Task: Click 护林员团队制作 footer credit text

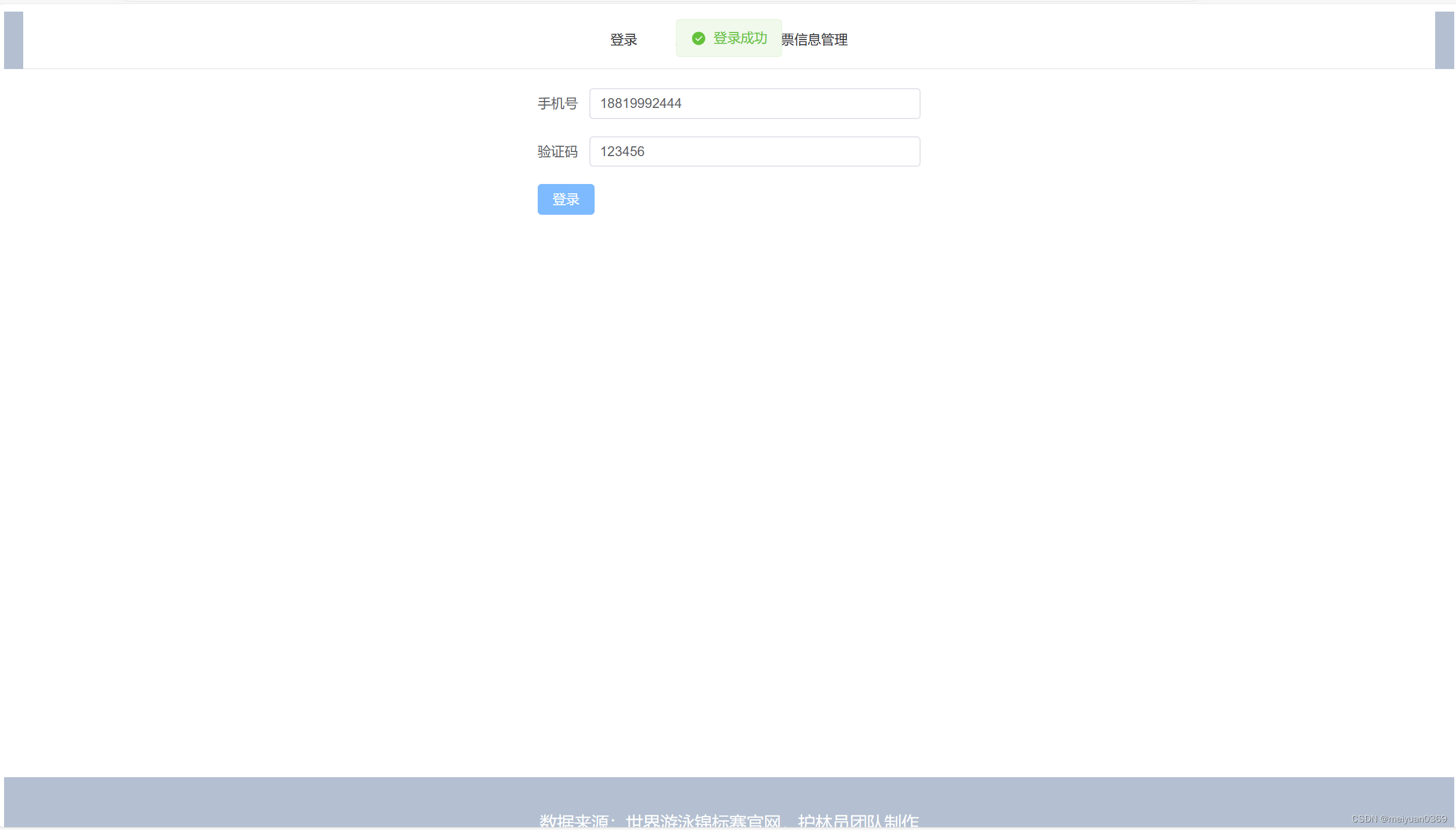Action: [858, 821]
